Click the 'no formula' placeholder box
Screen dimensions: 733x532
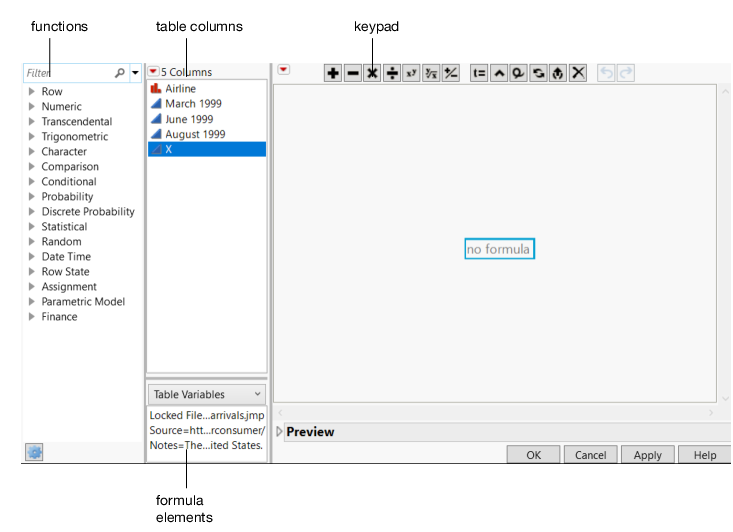coord(499,249)
